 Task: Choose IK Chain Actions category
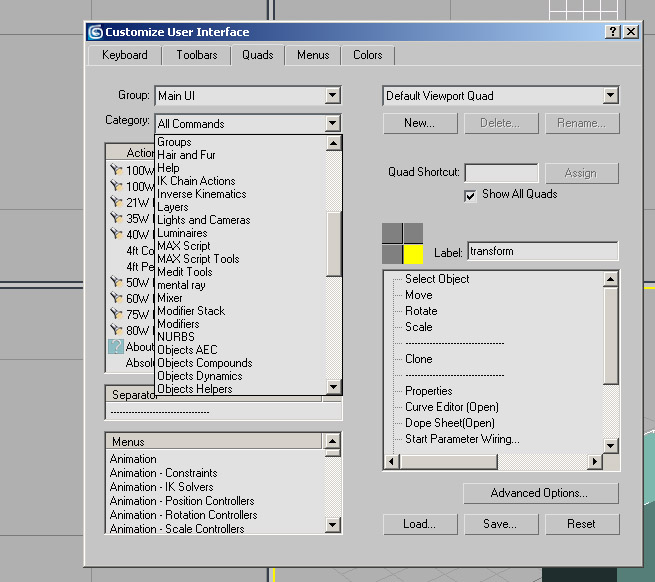pyautogui.click(x=241, y=181)
